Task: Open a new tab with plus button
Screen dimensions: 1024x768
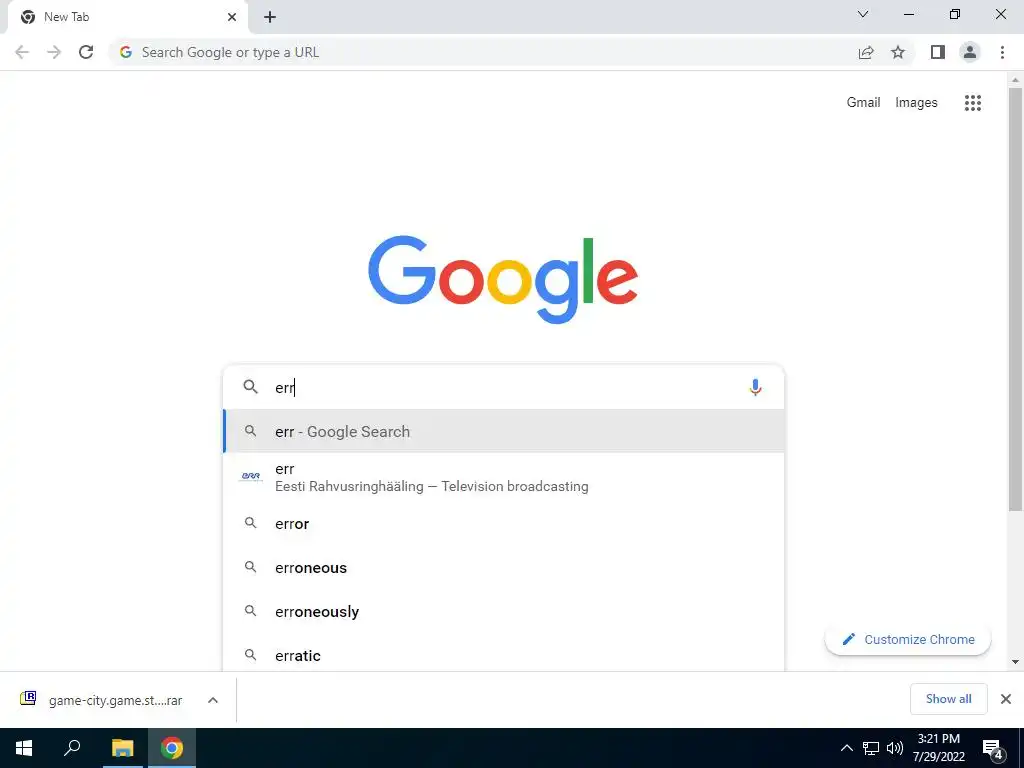Action: pos(270,17)
